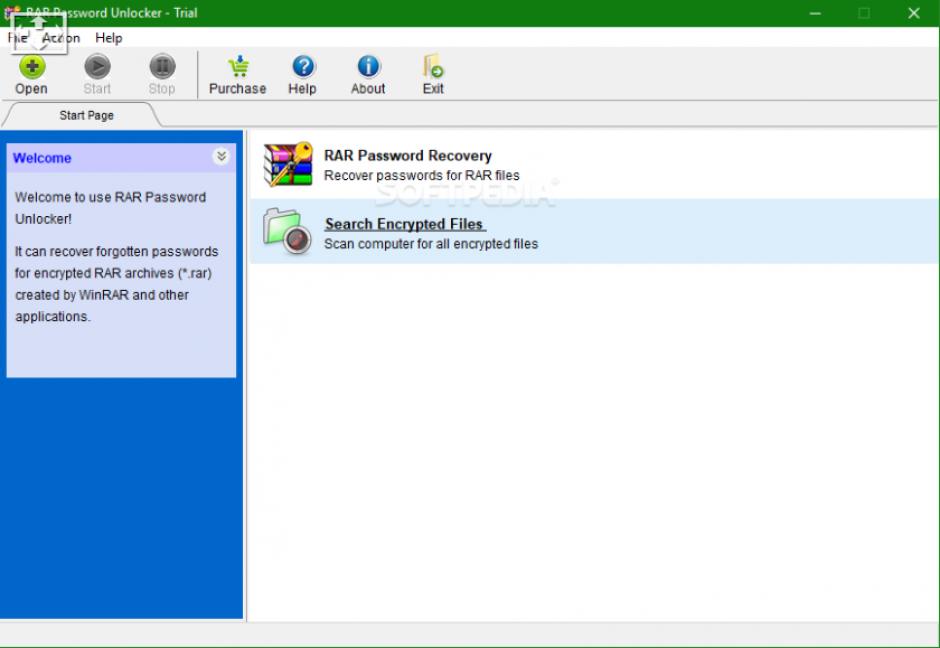The image size is (940, 648).
Task: Click the Exit toolbar icon
Action: click(433, 67)
